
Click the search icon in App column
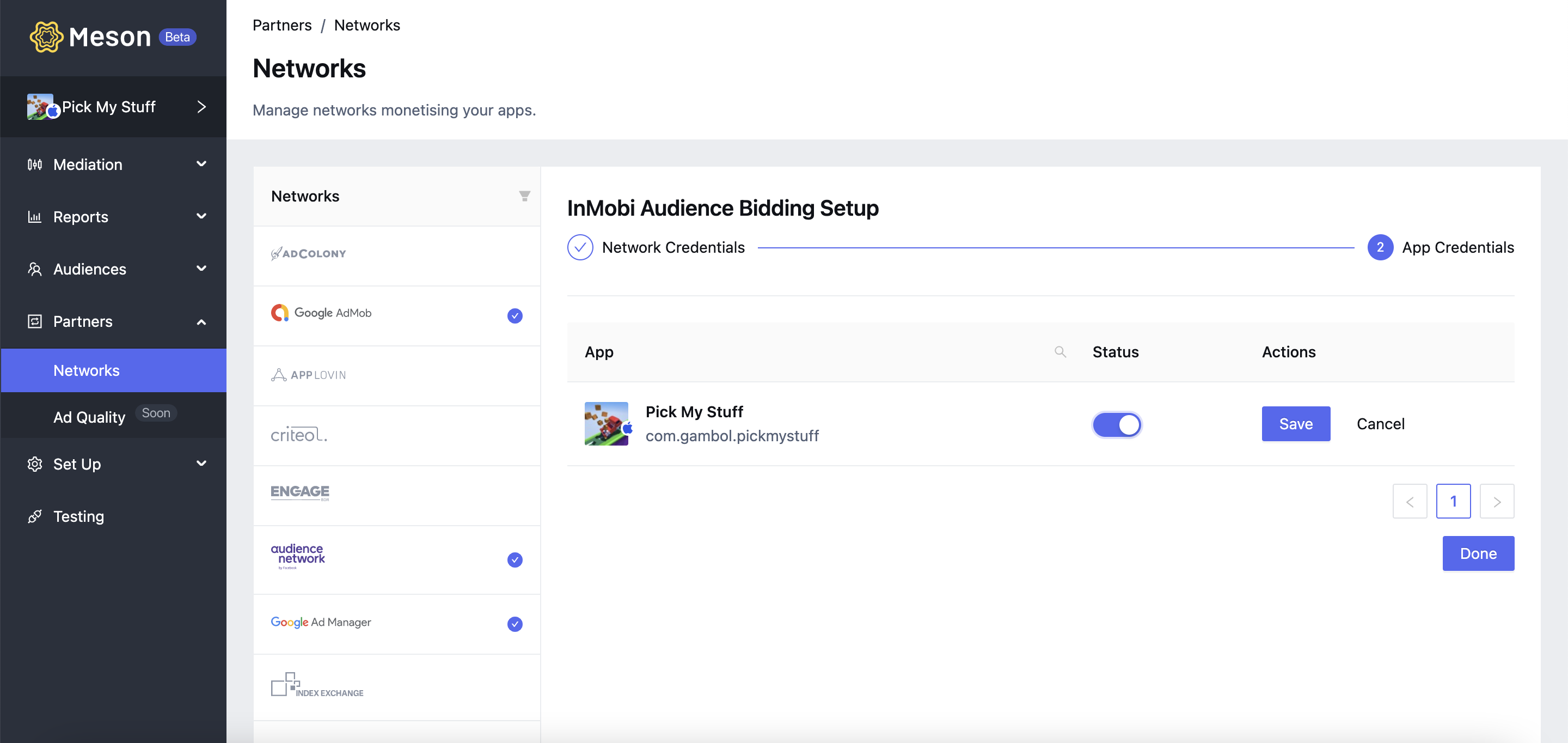[x=1059, y=352]
